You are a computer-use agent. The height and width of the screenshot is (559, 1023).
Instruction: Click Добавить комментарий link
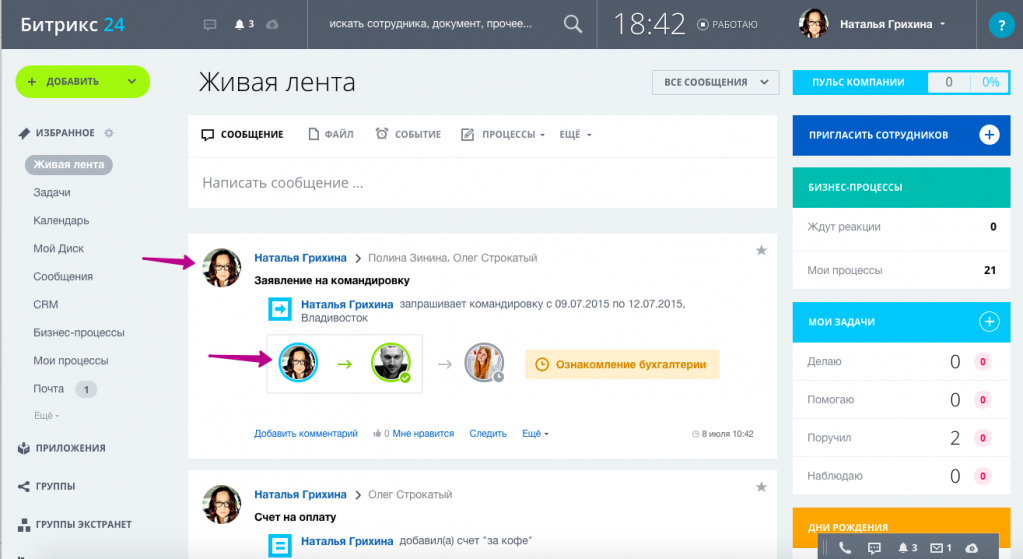(x=306, y=434)
